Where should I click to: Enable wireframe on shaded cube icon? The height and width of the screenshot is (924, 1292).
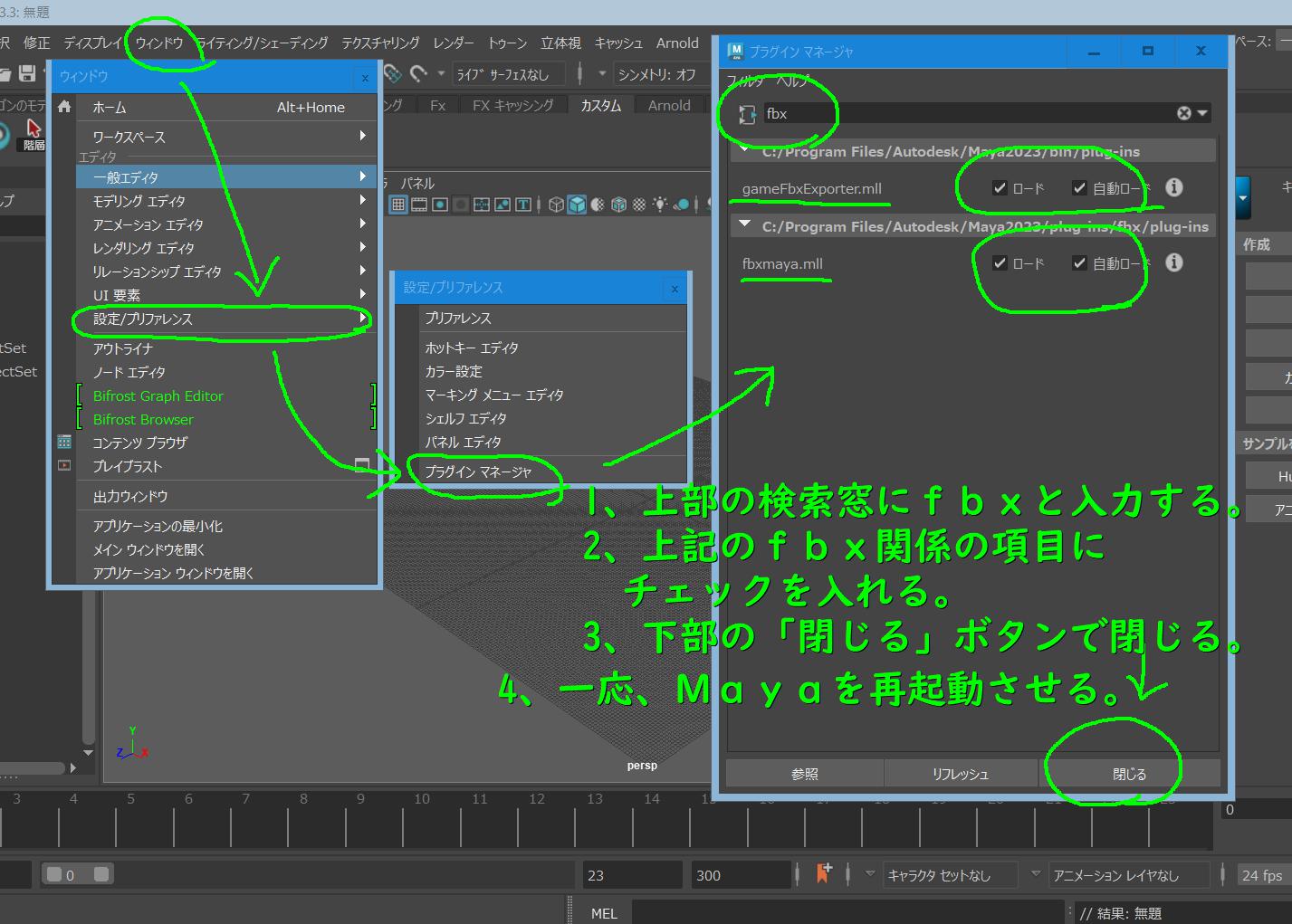point(618,205)
